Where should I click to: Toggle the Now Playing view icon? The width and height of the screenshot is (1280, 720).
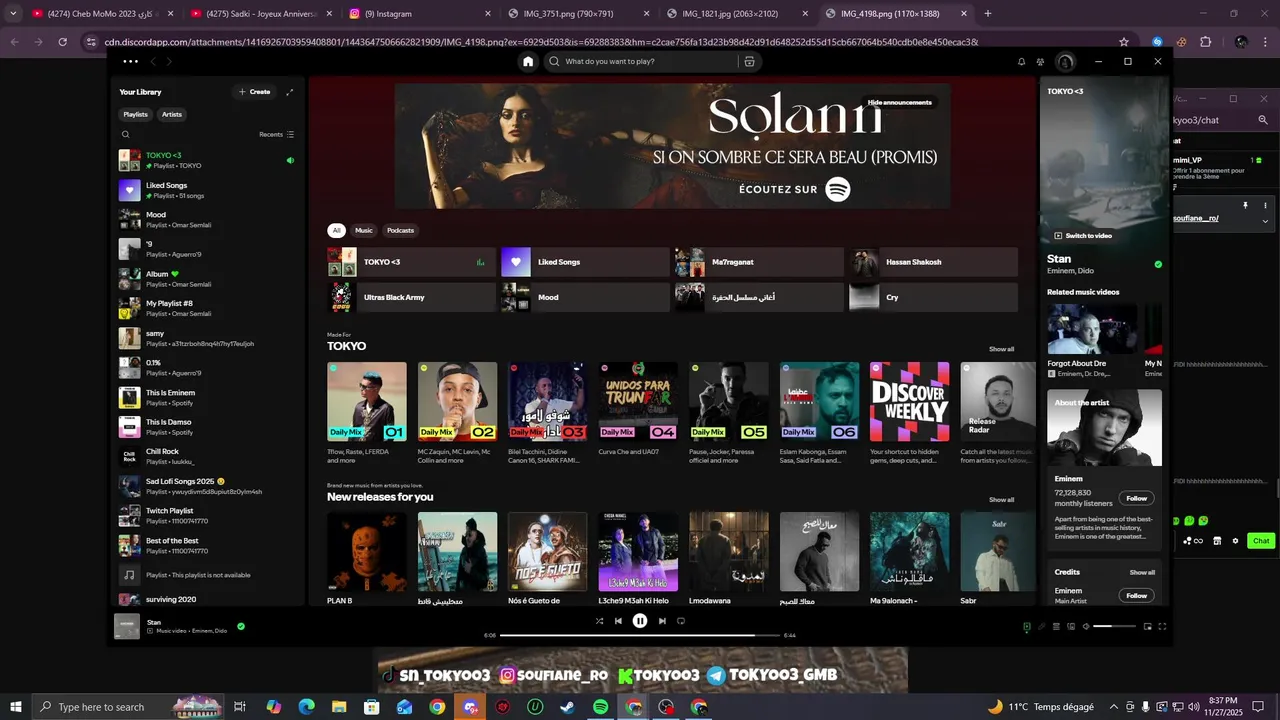click(1027, 627)
